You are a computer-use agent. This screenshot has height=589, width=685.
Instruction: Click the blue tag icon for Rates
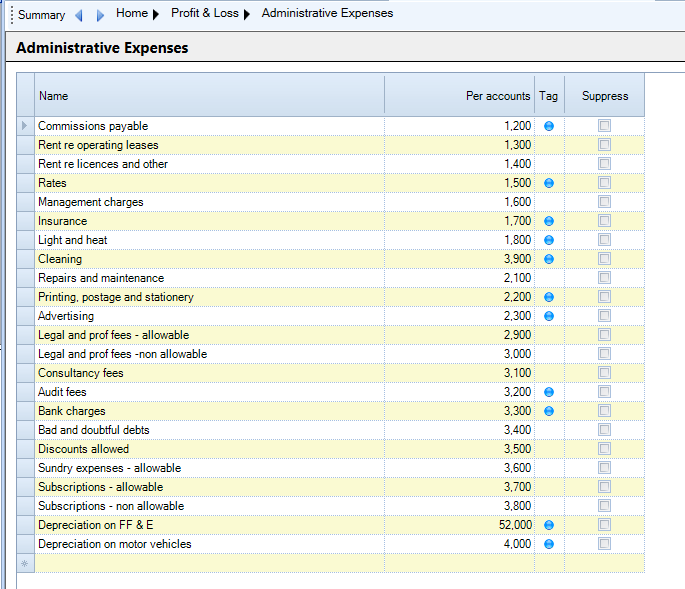[x=549, y=183]
